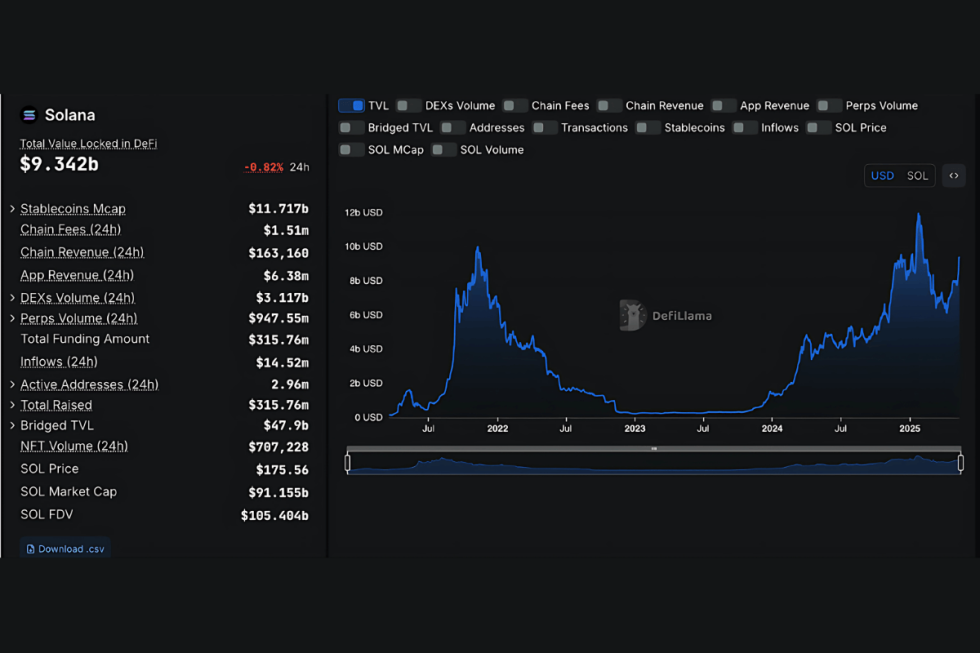Show the SOL Price series toggle

pos(818,127)
